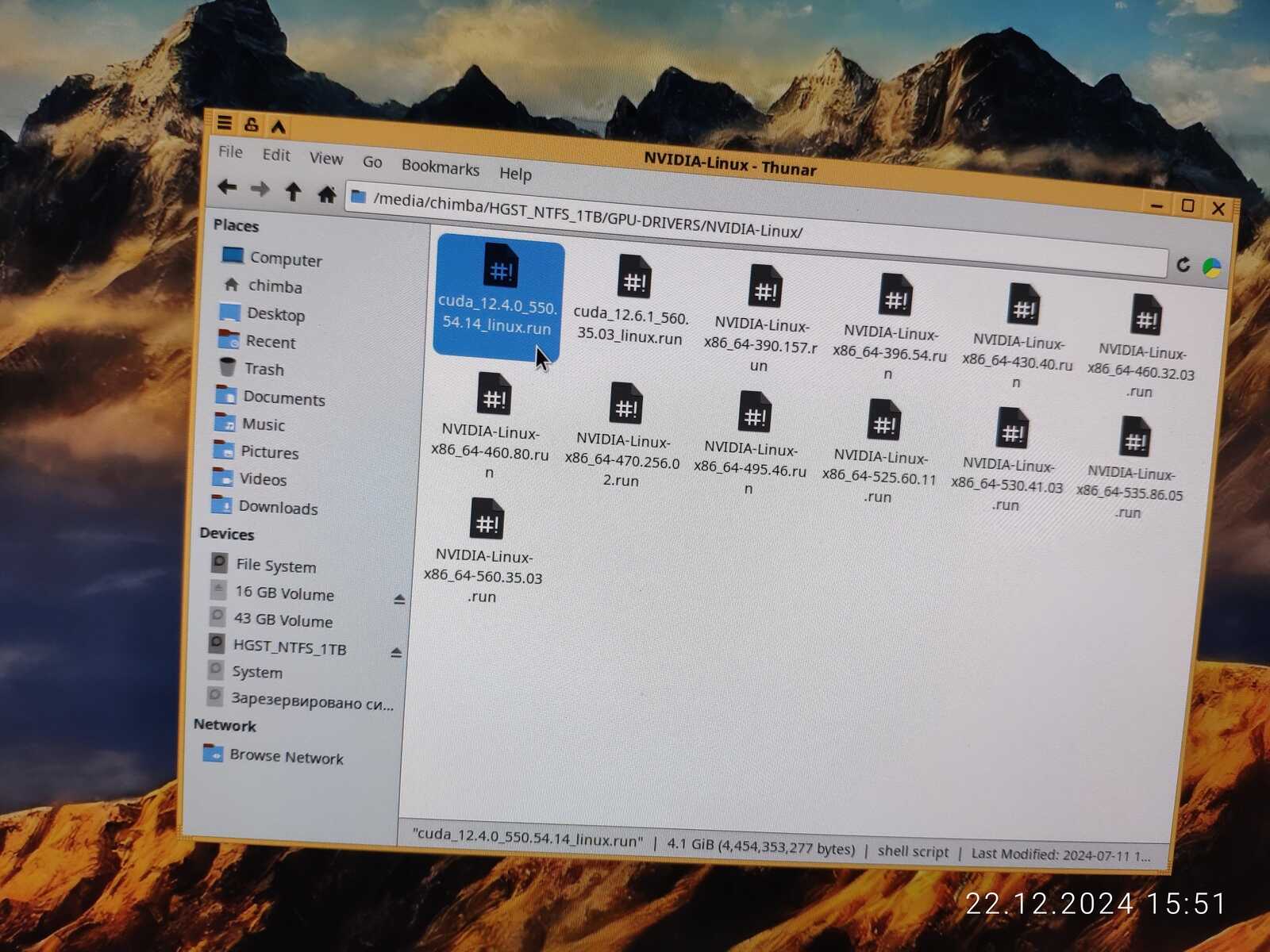The width and height of the screenshot is (1270, 952).
Task: Open the File menu
Action: [x=230, y=152]
